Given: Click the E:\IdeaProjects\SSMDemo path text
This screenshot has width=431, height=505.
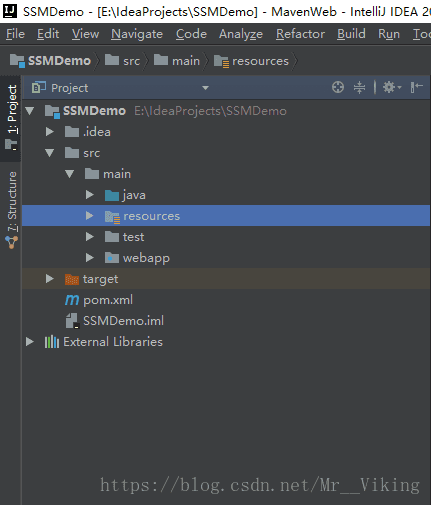Looking at the screenshot, I should [x=210, y=111].
